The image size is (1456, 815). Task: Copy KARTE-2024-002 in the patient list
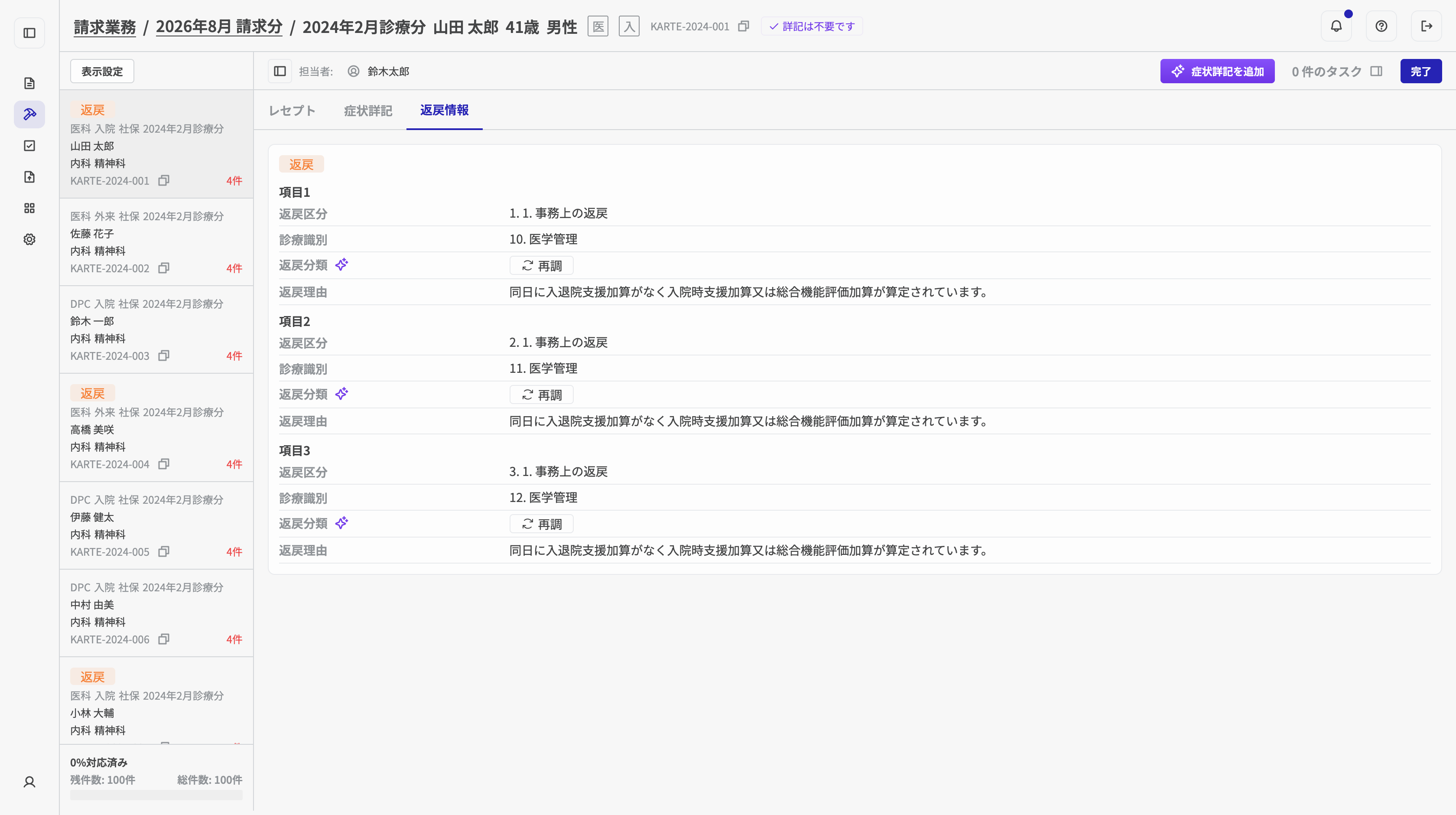coord(164,268)
